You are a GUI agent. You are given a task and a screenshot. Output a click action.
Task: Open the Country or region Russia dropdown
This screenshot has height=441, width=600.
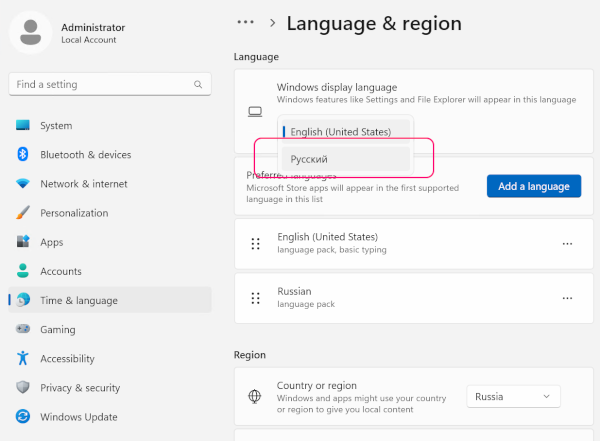click(513, 397)
